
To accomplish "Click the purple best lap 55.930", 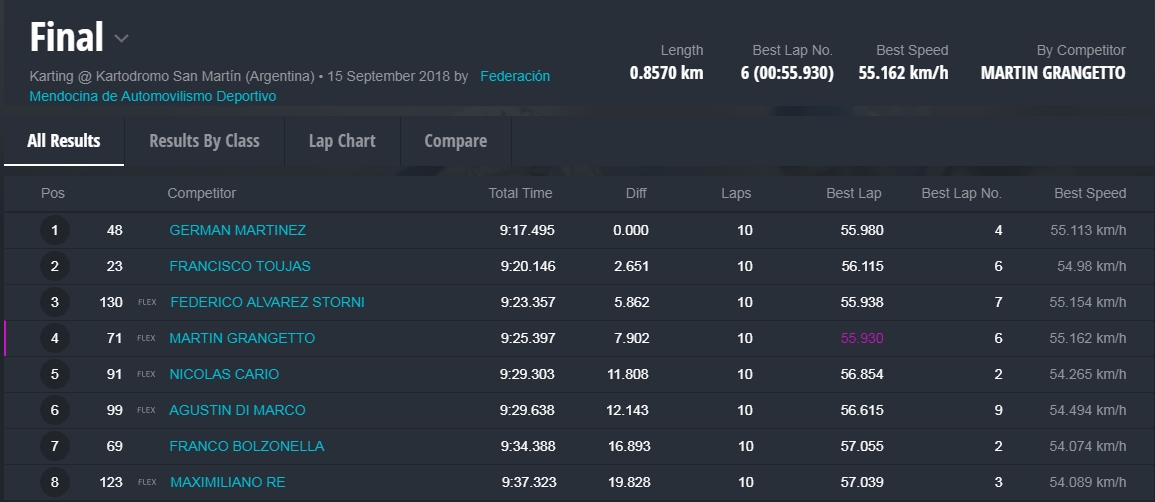I will (x=861, y=338).
